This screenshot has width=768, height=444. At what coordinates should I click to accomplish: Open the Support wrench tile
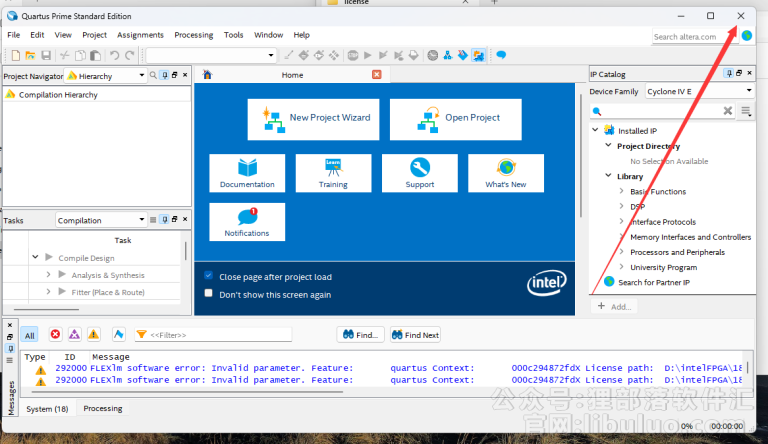click(x=419, y=172)
